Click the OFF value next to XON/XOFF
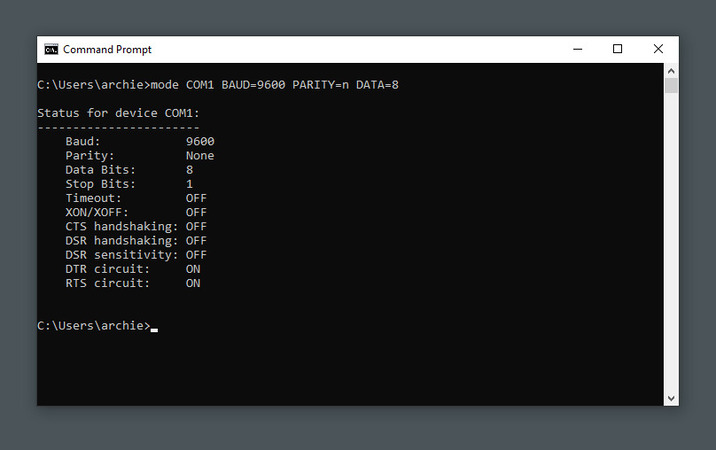This screenshot has width=716, height=450. click(x=196, y=212)
